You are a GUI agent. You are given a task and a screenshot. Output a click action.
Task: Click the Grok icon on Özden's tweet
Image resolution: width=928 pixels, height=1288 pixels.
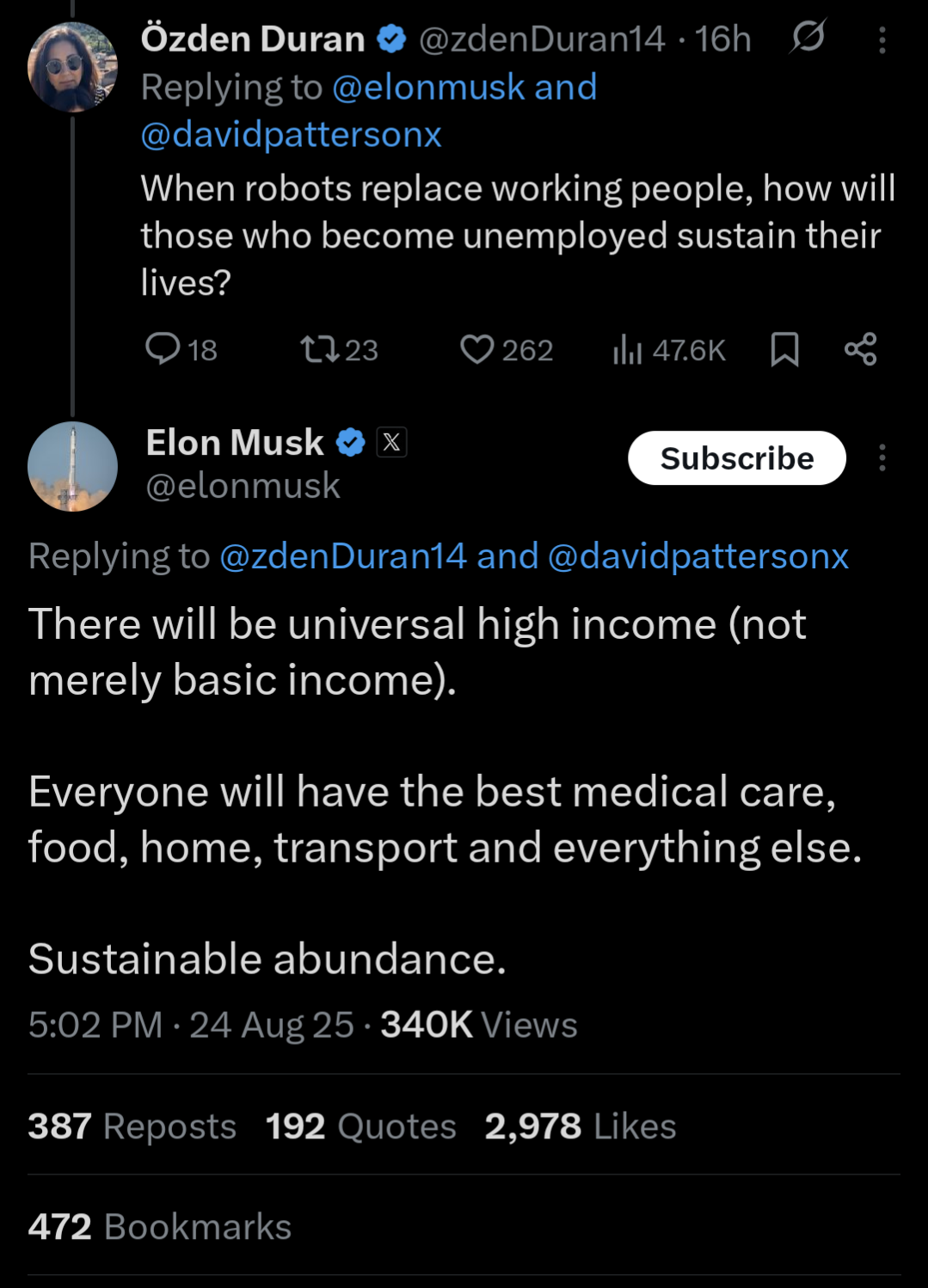pos(808,37)
